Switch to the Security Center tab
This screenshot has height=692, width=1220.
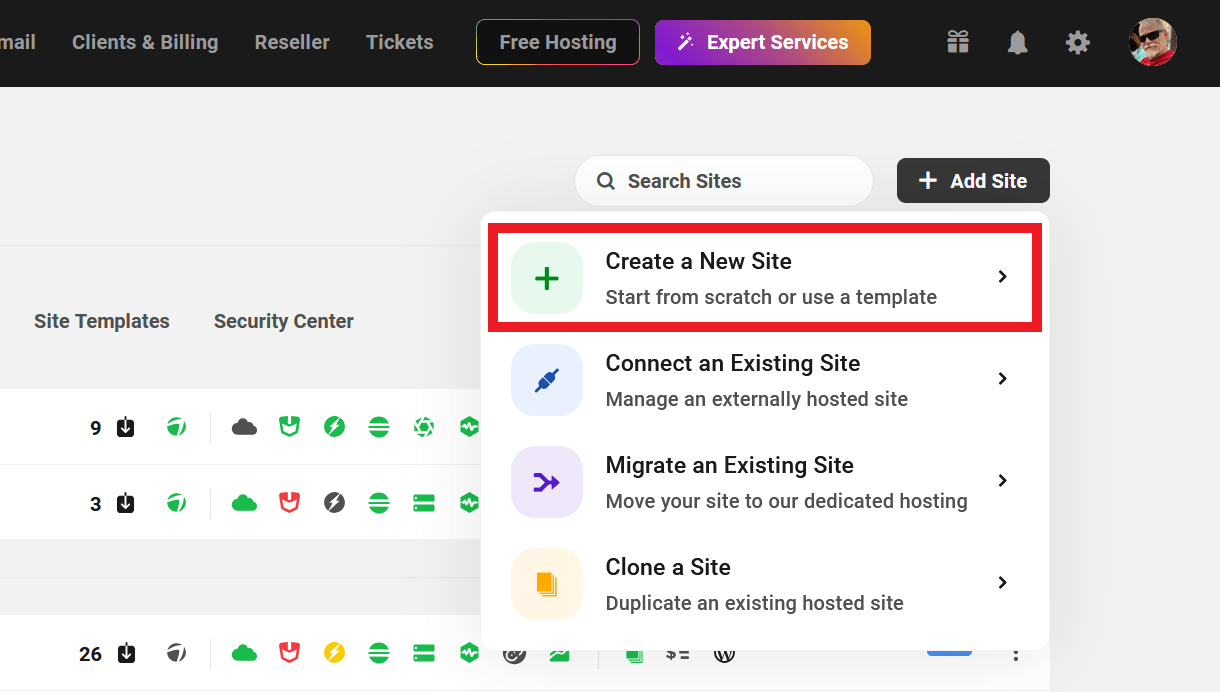click(x=284, y=321)
